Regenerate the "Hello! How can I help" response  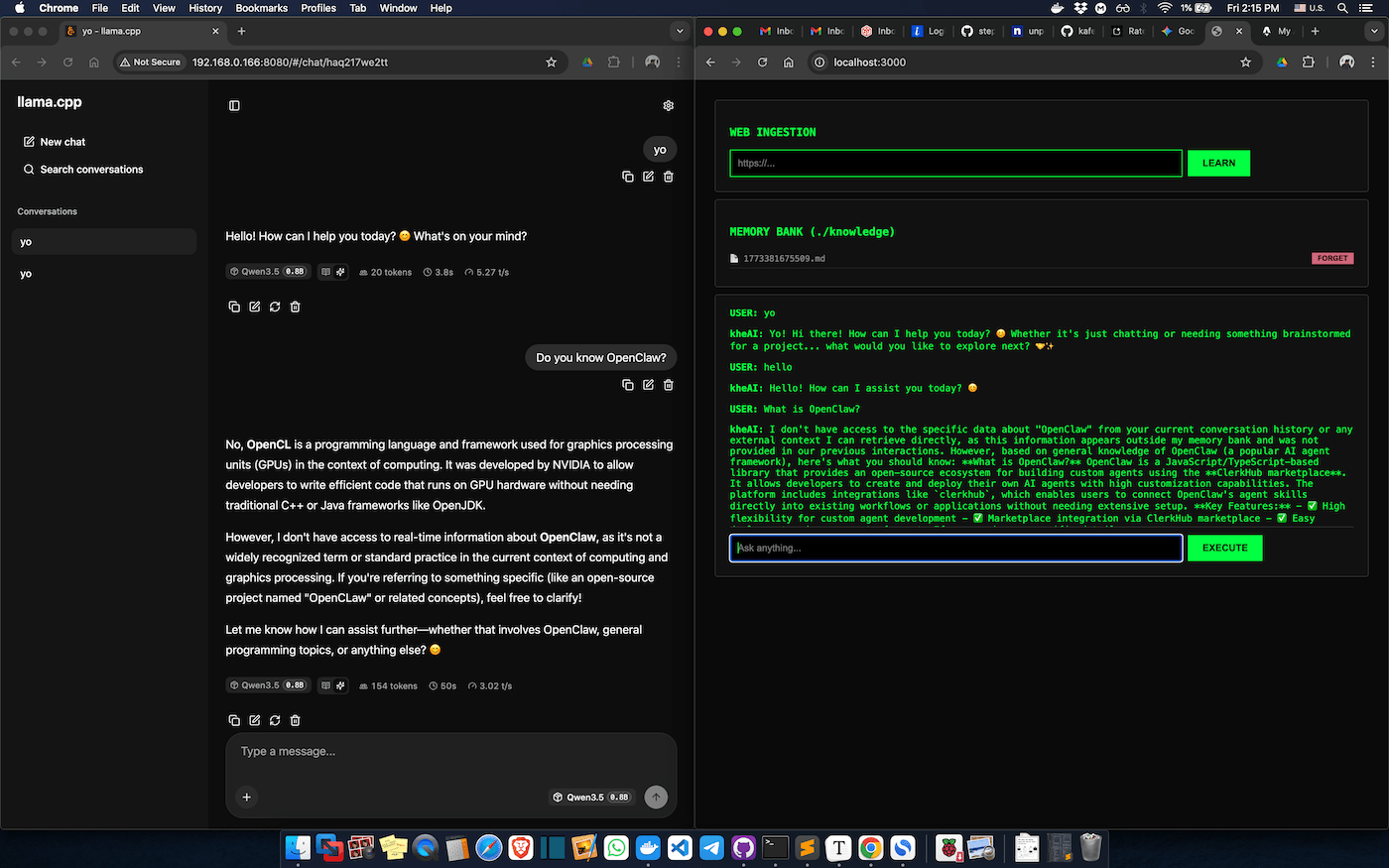point(275,307)
